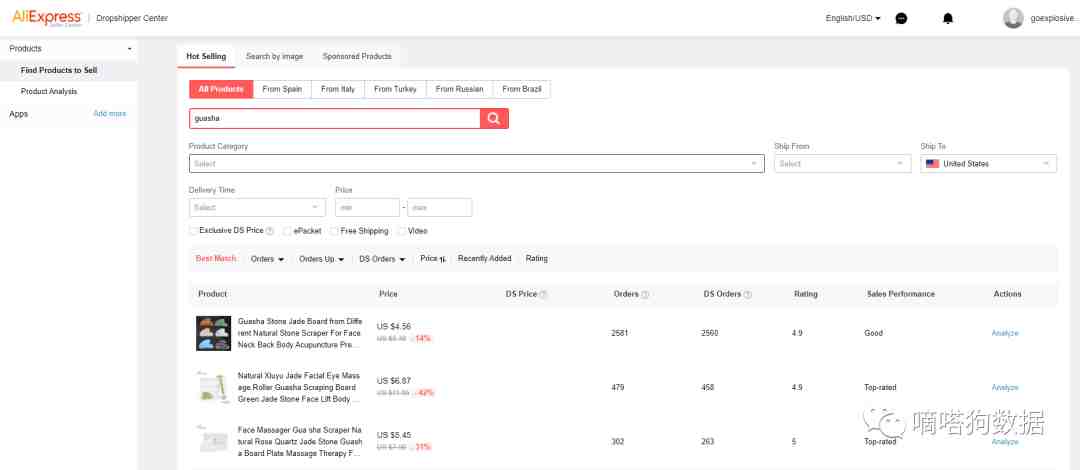Select the From Brazil filter
This screenshot has height=470, width=1080.
click(x=522, y=90)
